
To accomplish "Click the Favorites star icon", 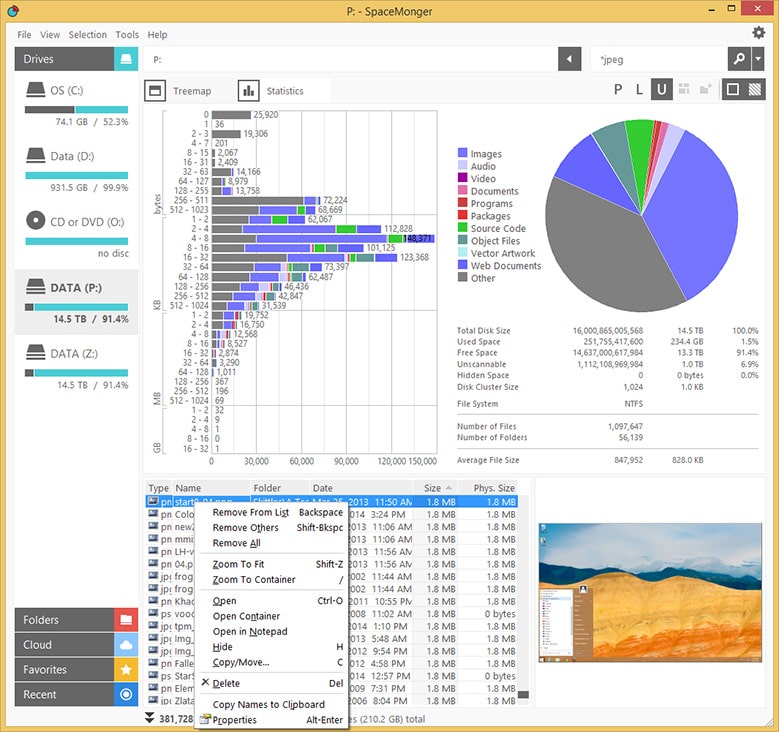I will coord(126,669).
